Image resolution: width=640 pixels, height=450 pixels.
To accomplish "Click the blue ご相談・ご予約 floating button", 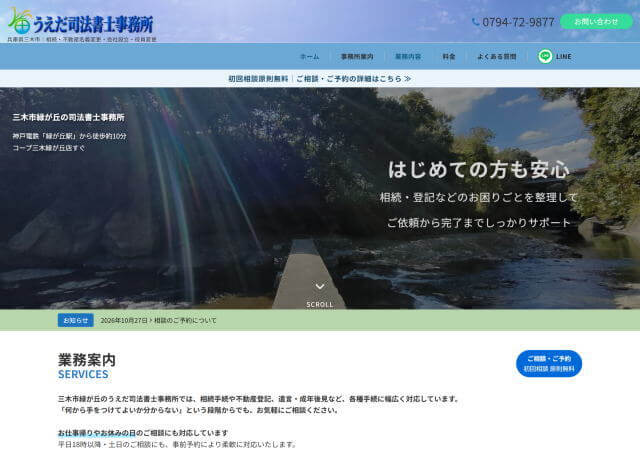I will click(549, 363).
